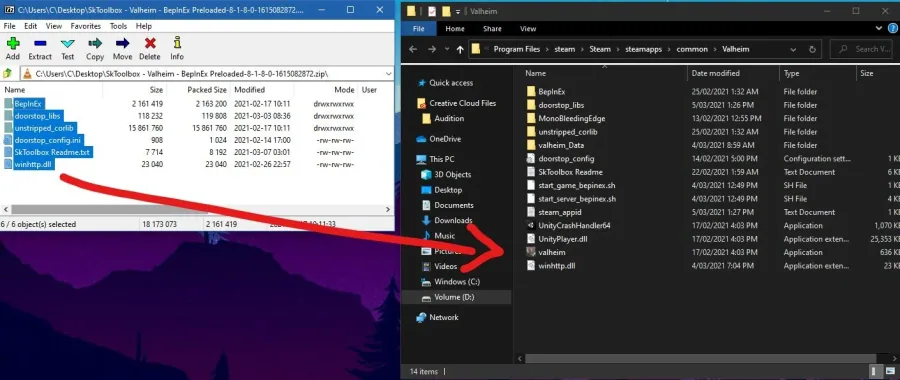Open the View ribbon tab in Explorer
The height and width of the screenshot is (380, 900).
tap(527, 29)
